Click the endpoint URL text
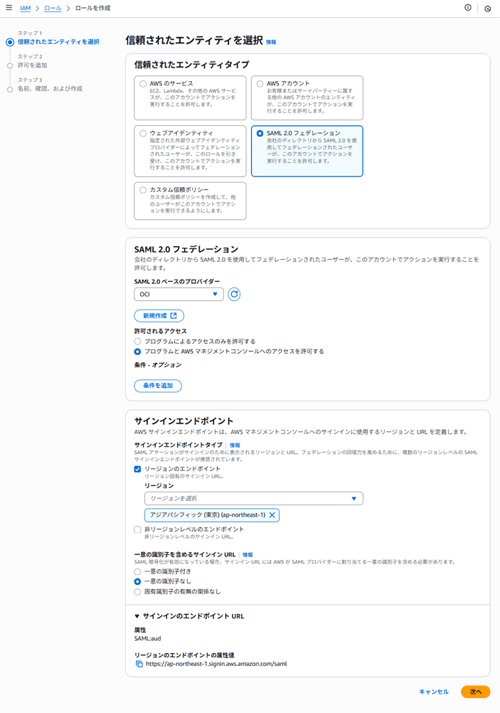500x713 pixels. tap(216, 664)
